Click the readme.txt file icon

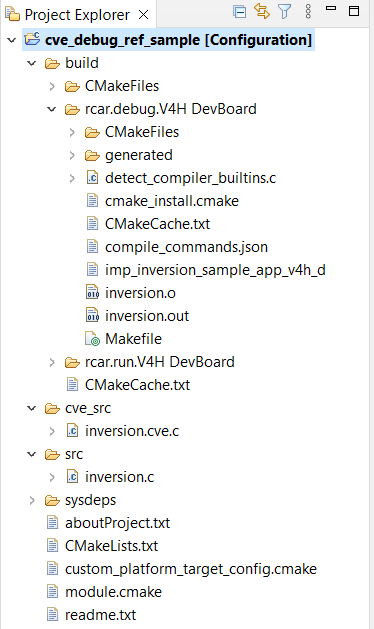tap(52, 615)
